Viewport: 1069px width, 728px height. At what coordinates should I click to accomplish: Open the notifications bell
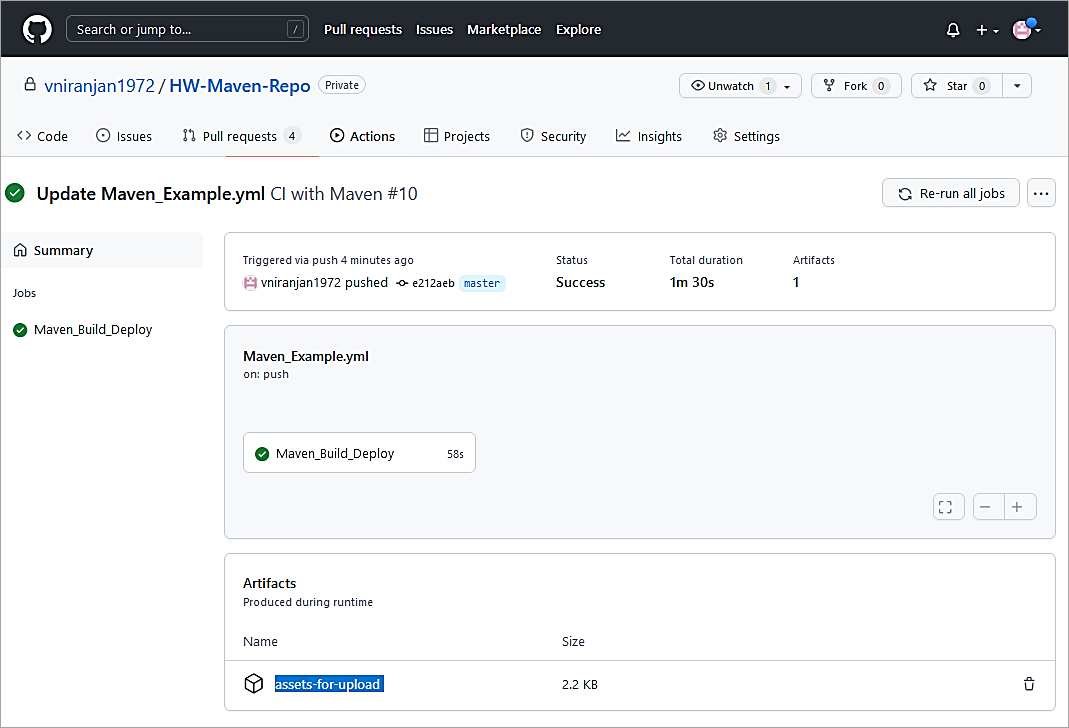[953, 30]
